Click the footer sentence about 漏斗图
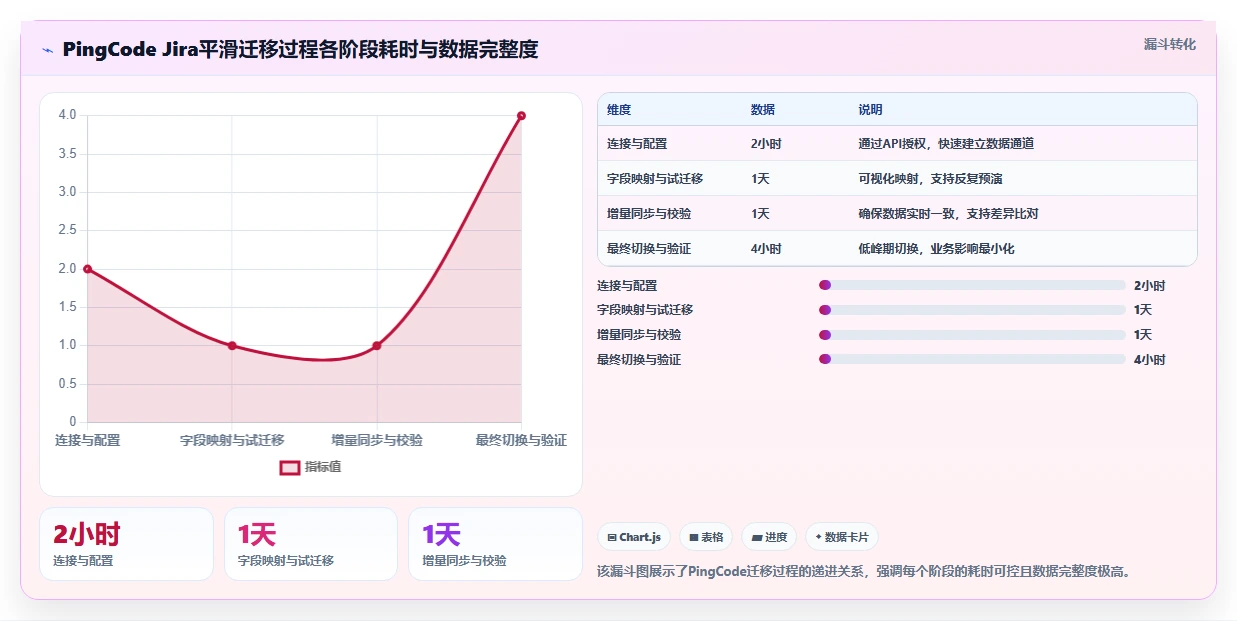The width and height of the screenshot is (1237, 621). 864,572
